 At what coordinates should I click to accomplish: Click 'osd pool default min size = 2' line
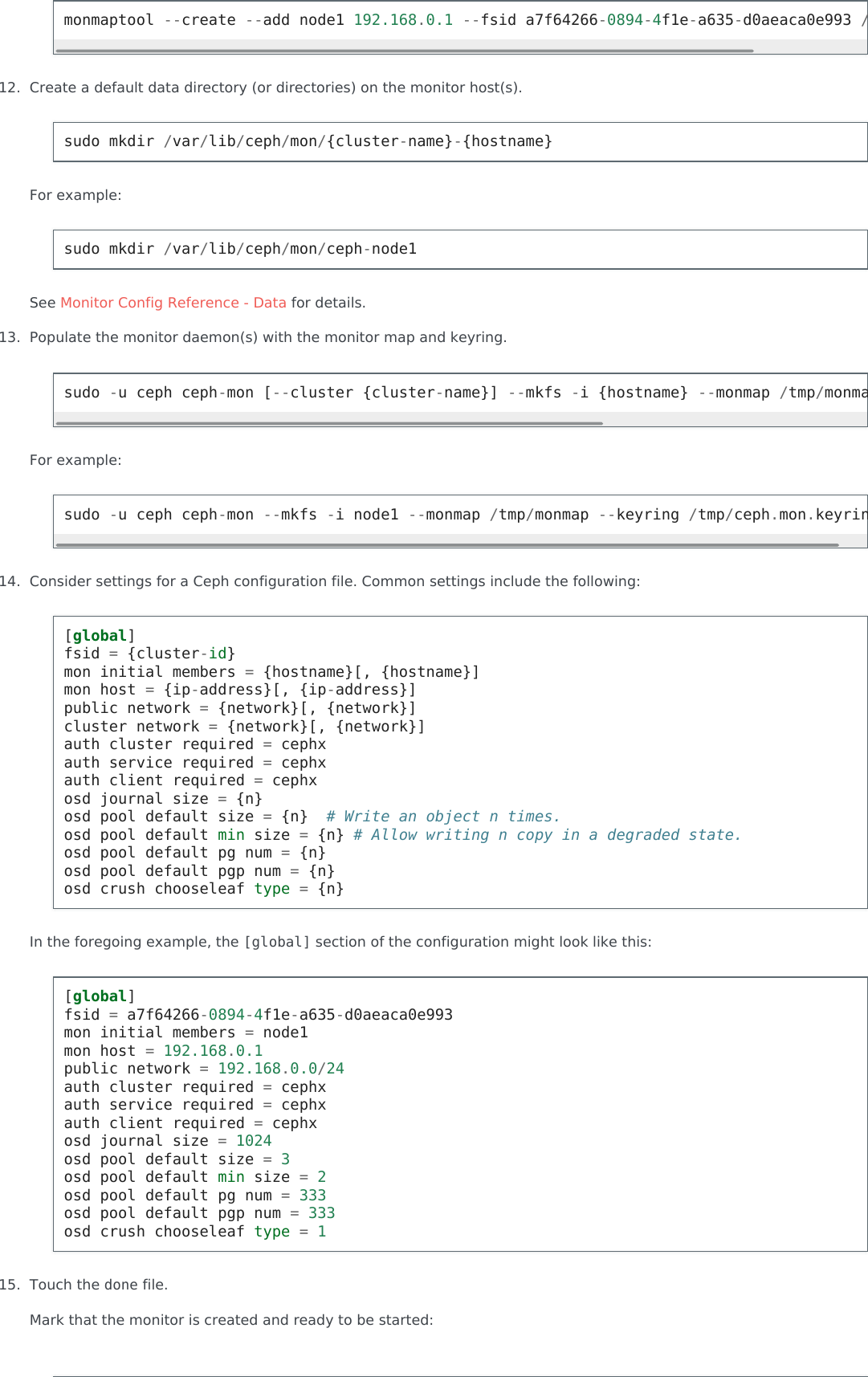[x=195, y=1177]
